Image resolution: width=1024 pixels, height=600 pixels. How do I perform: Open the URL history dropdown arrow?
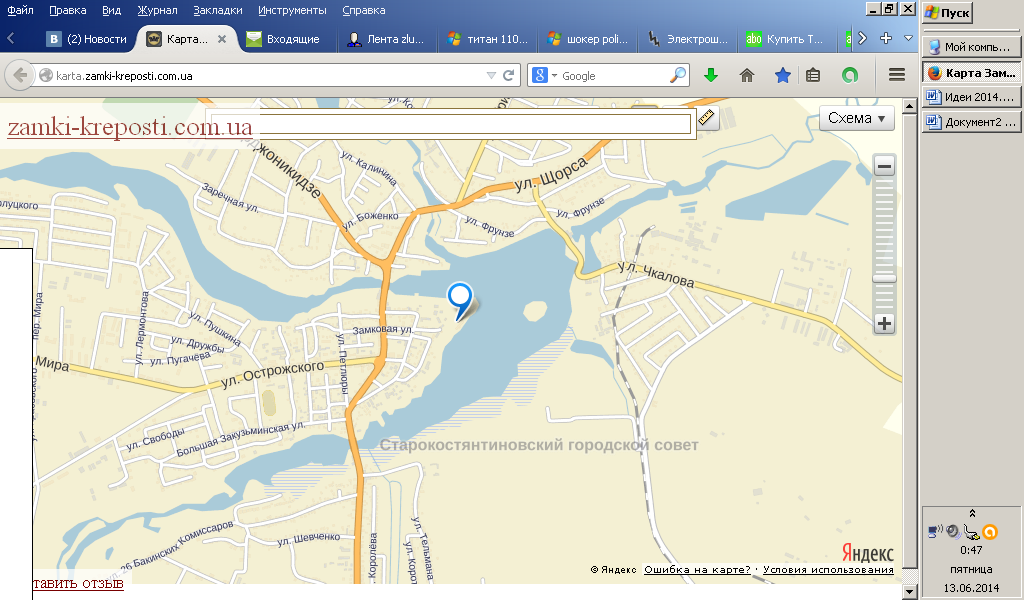[491, 76]
